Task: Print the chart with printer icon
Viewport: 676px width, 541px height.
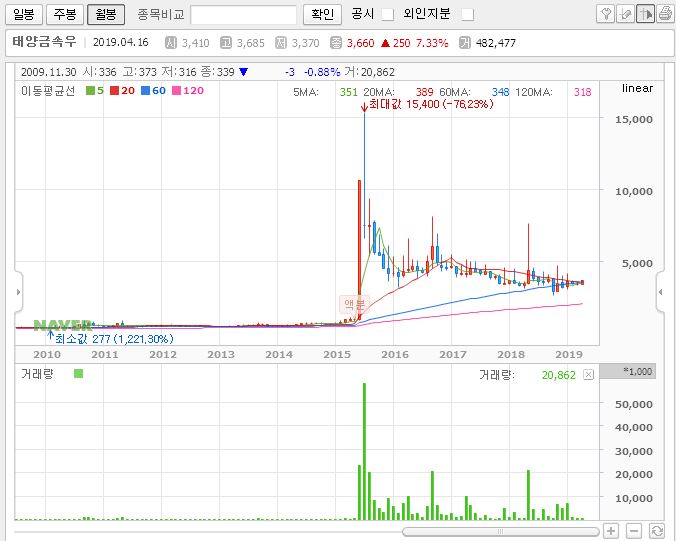Action: click(x=665, y=14)
